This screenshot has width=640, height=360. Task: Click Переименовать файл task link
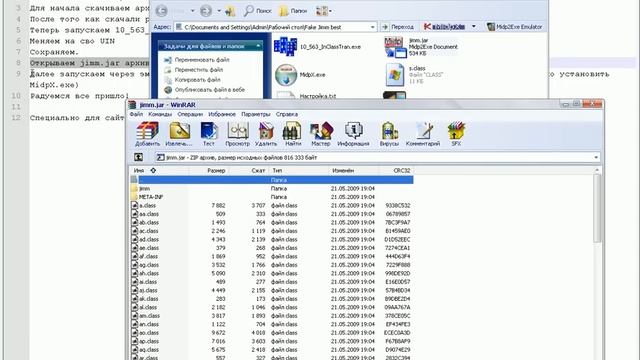coord(202,60)
